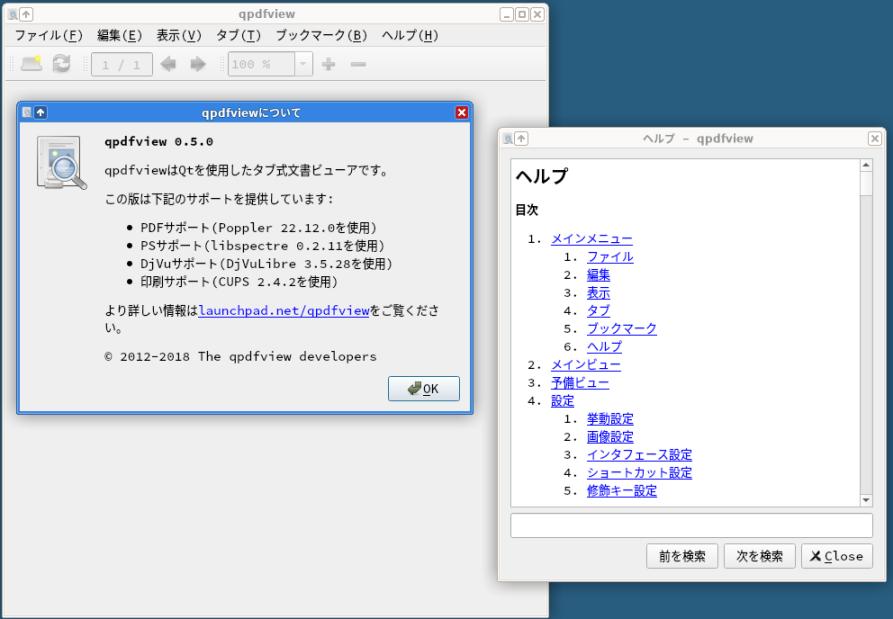The image size is (893, 619).
Task: Click the shade arrow in main qpdfview titlebar
Action: 26,14
